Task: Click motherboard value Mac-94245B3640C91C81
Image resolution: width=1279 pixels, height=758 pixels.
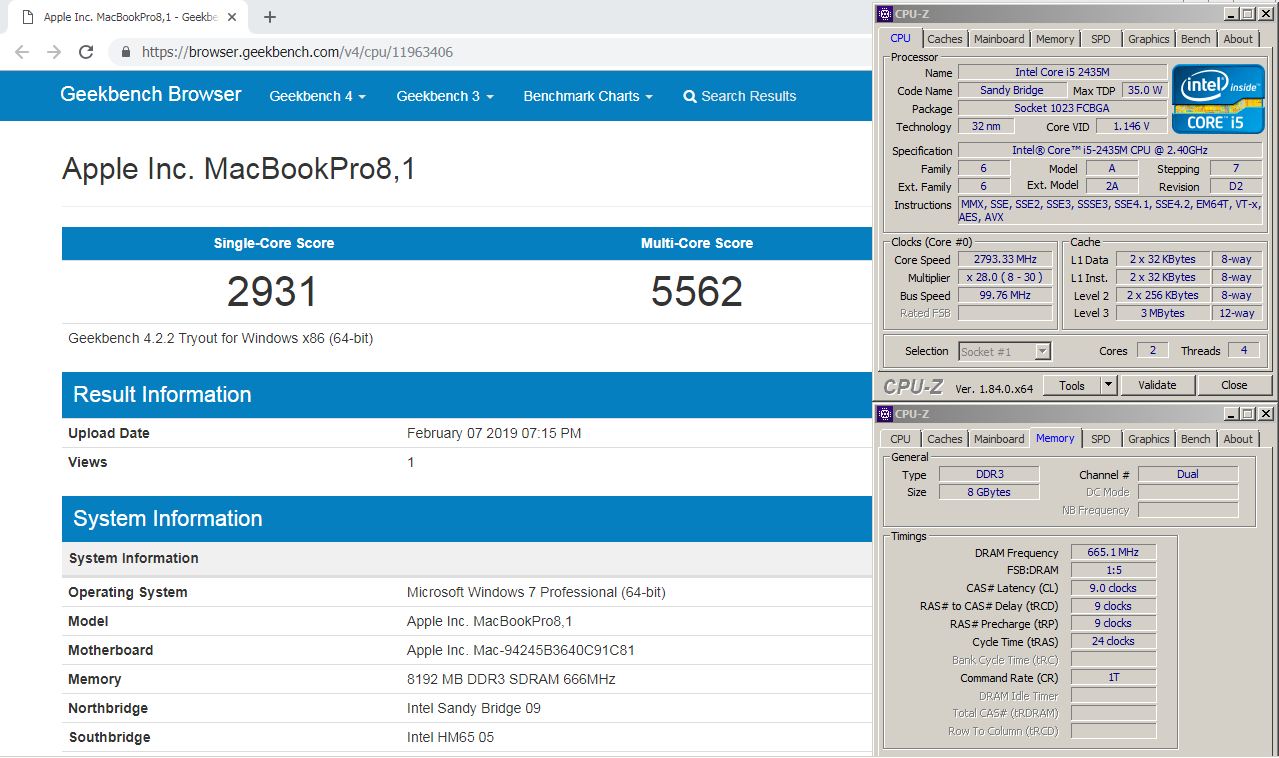Action: click(520, 650)
